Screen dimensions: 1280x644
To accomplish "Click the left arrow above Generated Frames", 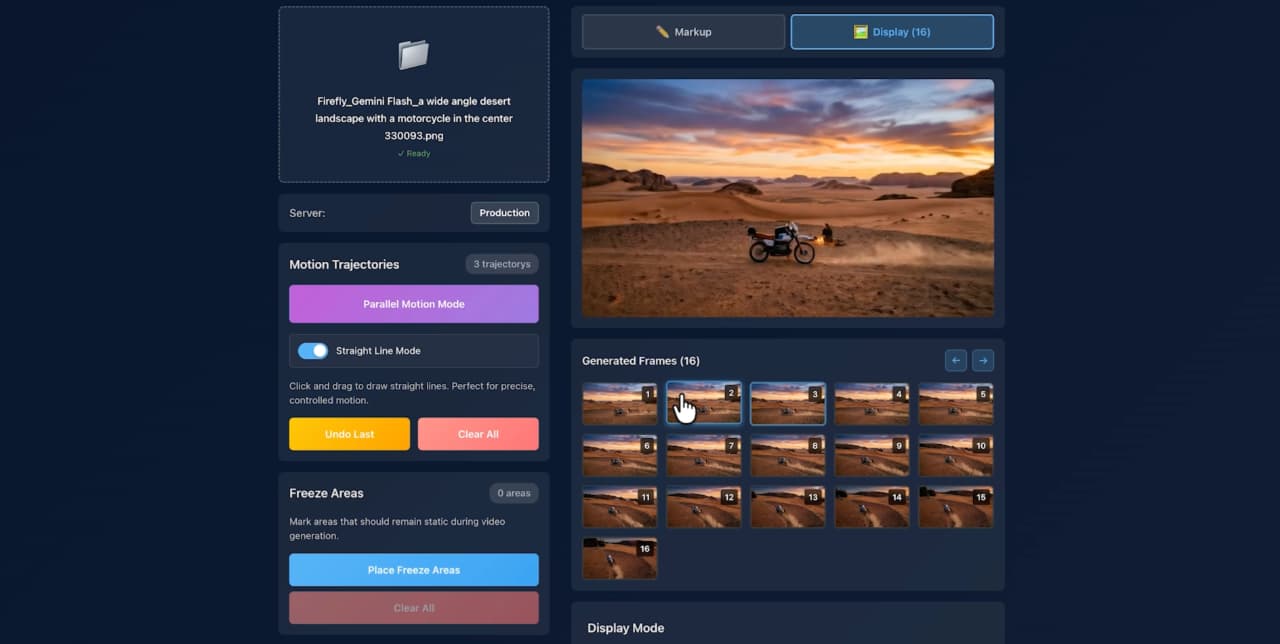I will click(x=954, y=360).
